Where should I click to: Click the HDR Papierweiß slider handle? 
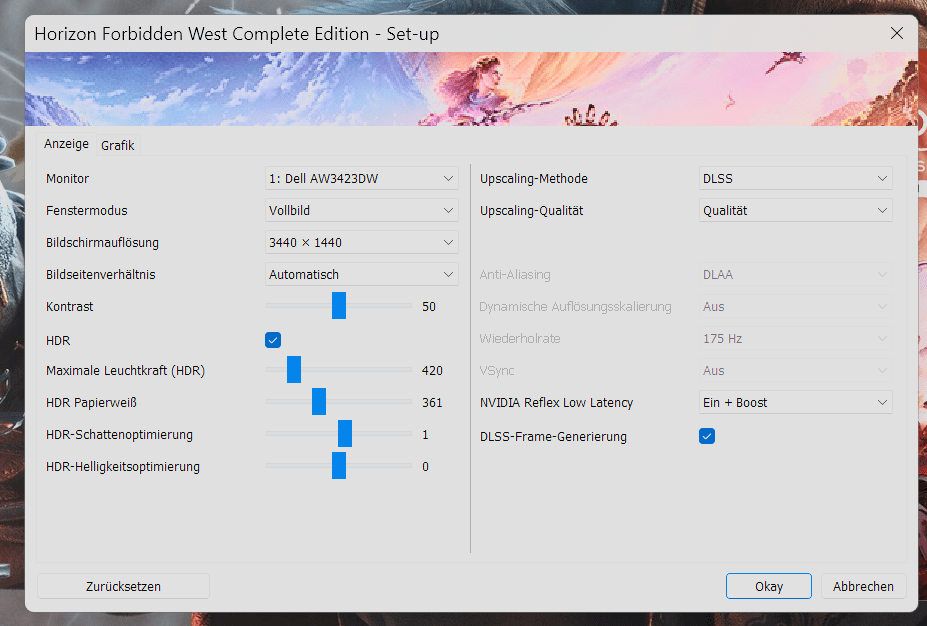click(319, 401)
